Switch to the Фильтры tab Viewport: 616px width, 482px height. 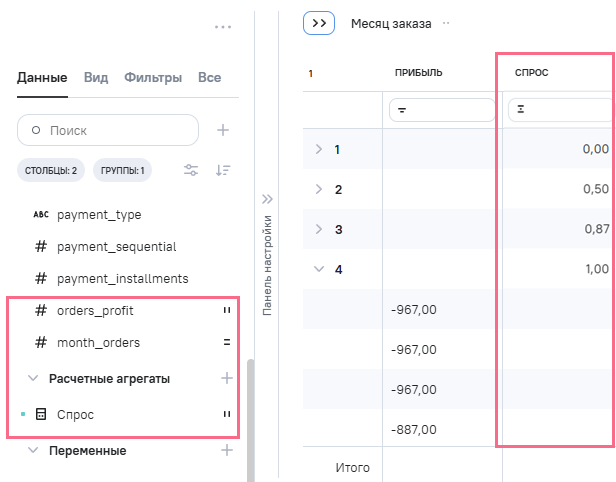(x=153, y=77)
